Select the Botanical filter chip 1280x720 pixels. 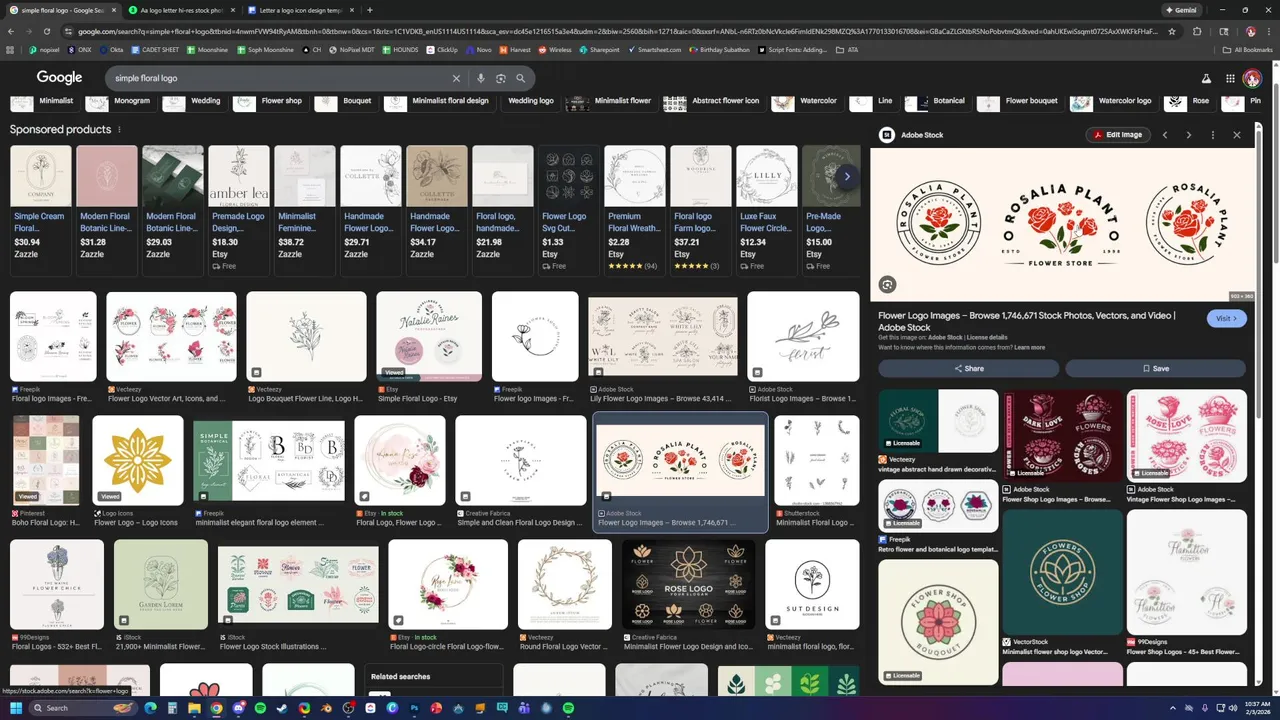938,101
